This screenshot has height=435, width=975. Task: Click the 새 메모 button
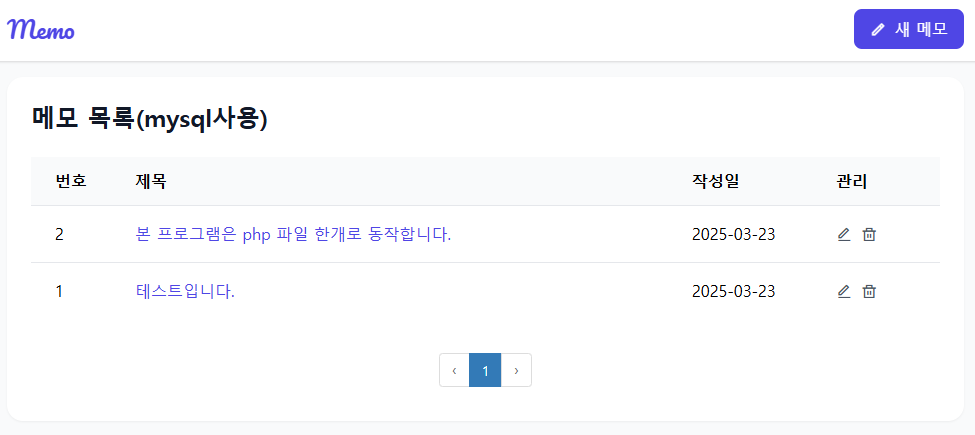click(x=908, y=29)
